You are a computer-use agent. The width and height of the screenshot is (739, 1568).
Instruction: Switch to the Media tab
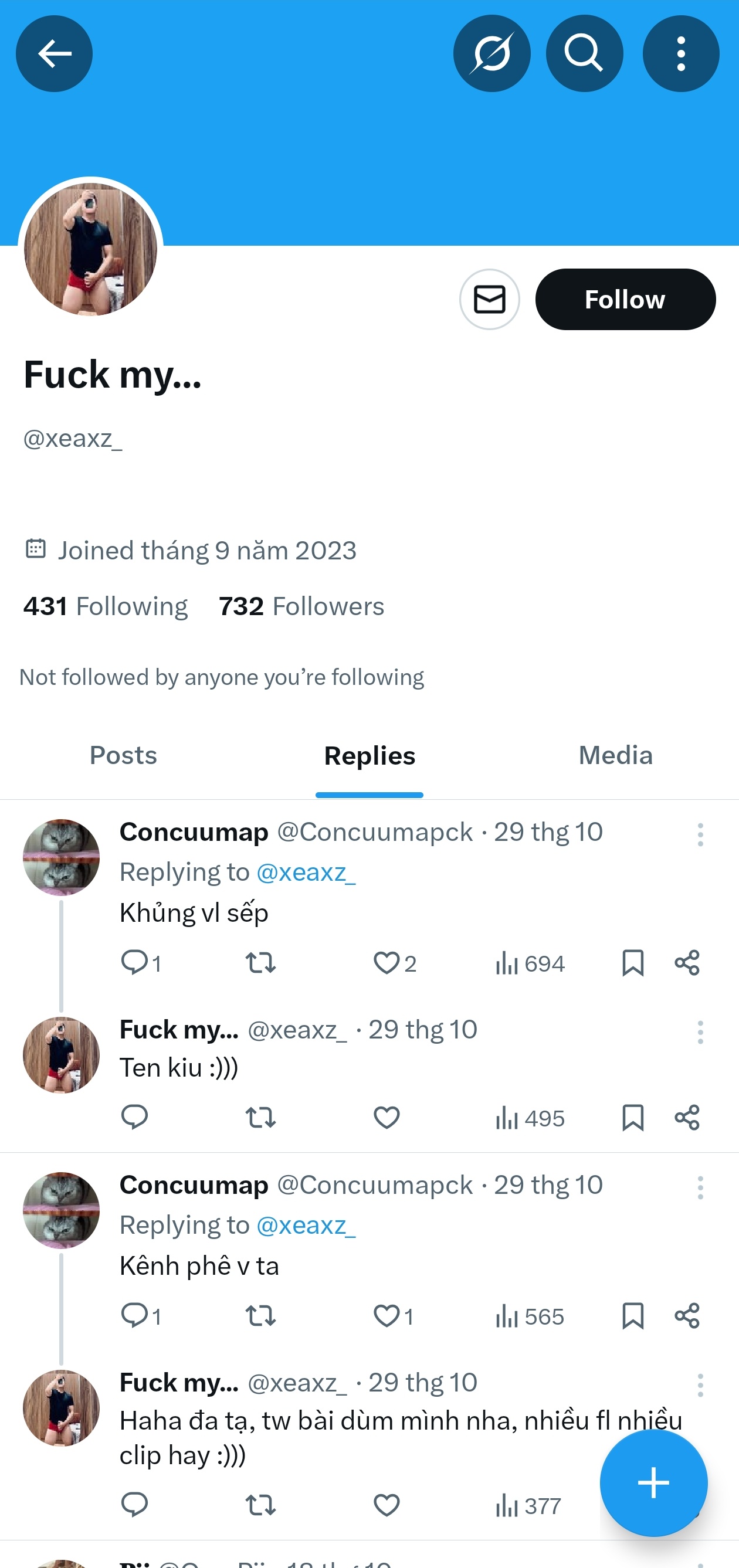[x=615, y=755]
